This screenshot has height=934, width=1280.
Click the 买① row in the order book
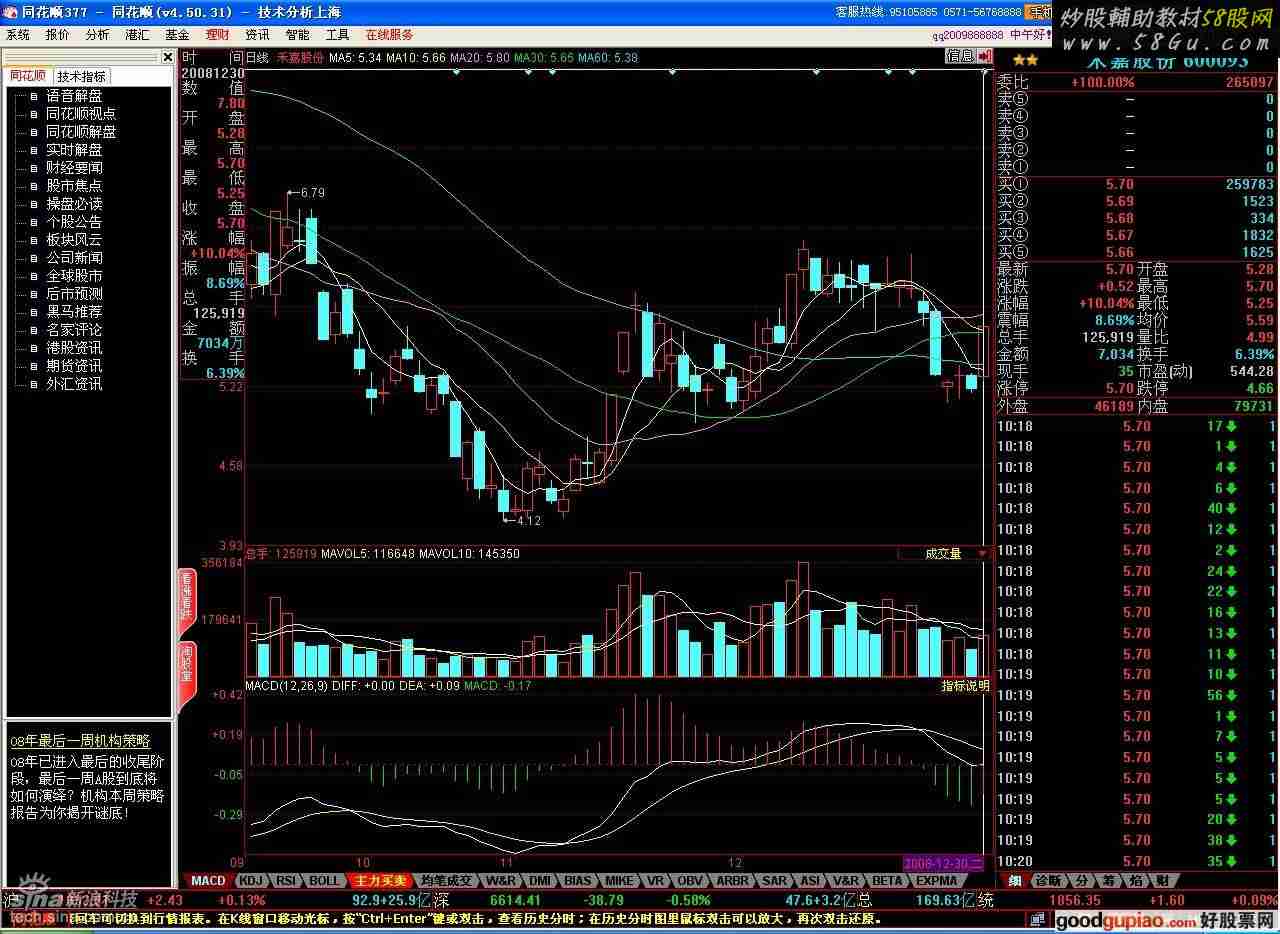1136,184
